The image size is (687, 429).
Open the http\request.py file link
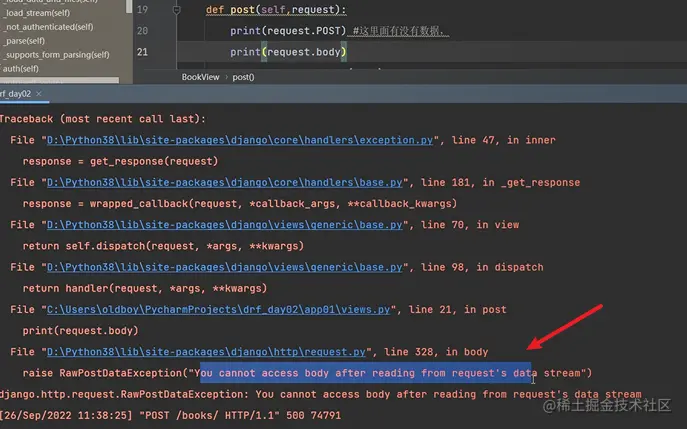coord(206,352)
